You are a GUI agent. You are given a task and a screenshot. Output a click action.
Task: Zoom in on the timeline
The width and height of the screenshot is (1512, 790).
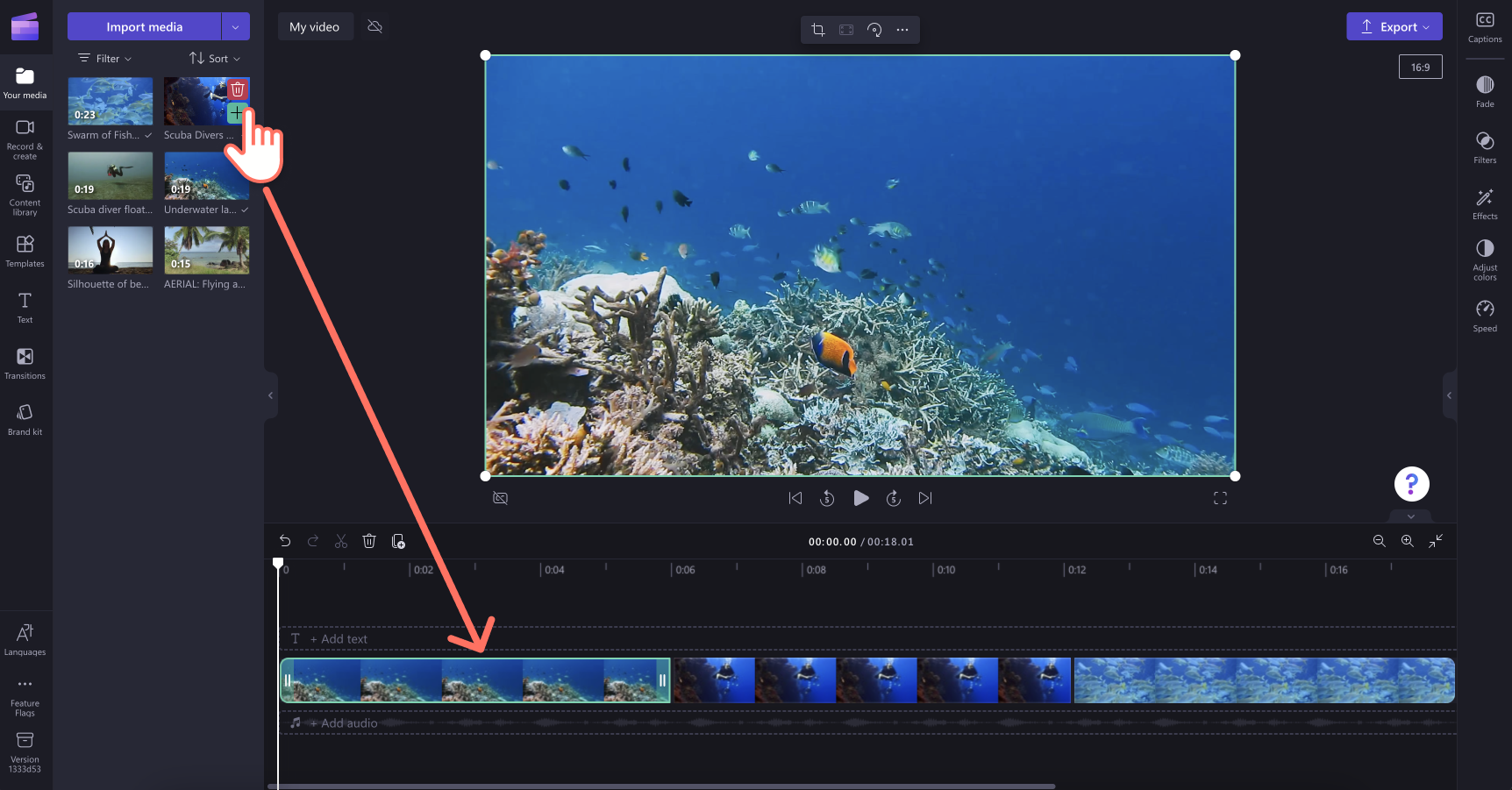coord(1408,541)
